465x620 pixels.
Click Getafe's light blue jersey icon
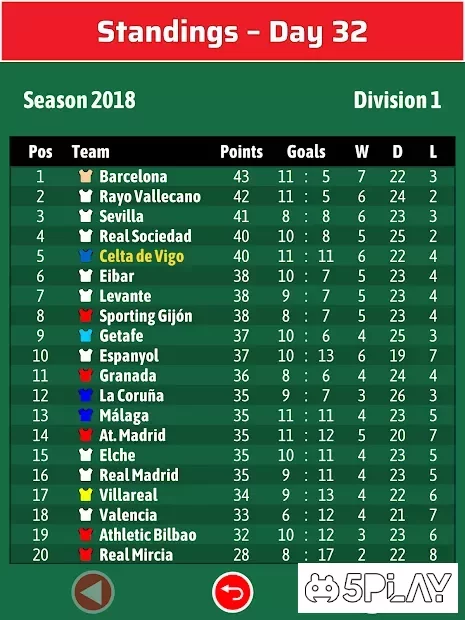[85, 335]
